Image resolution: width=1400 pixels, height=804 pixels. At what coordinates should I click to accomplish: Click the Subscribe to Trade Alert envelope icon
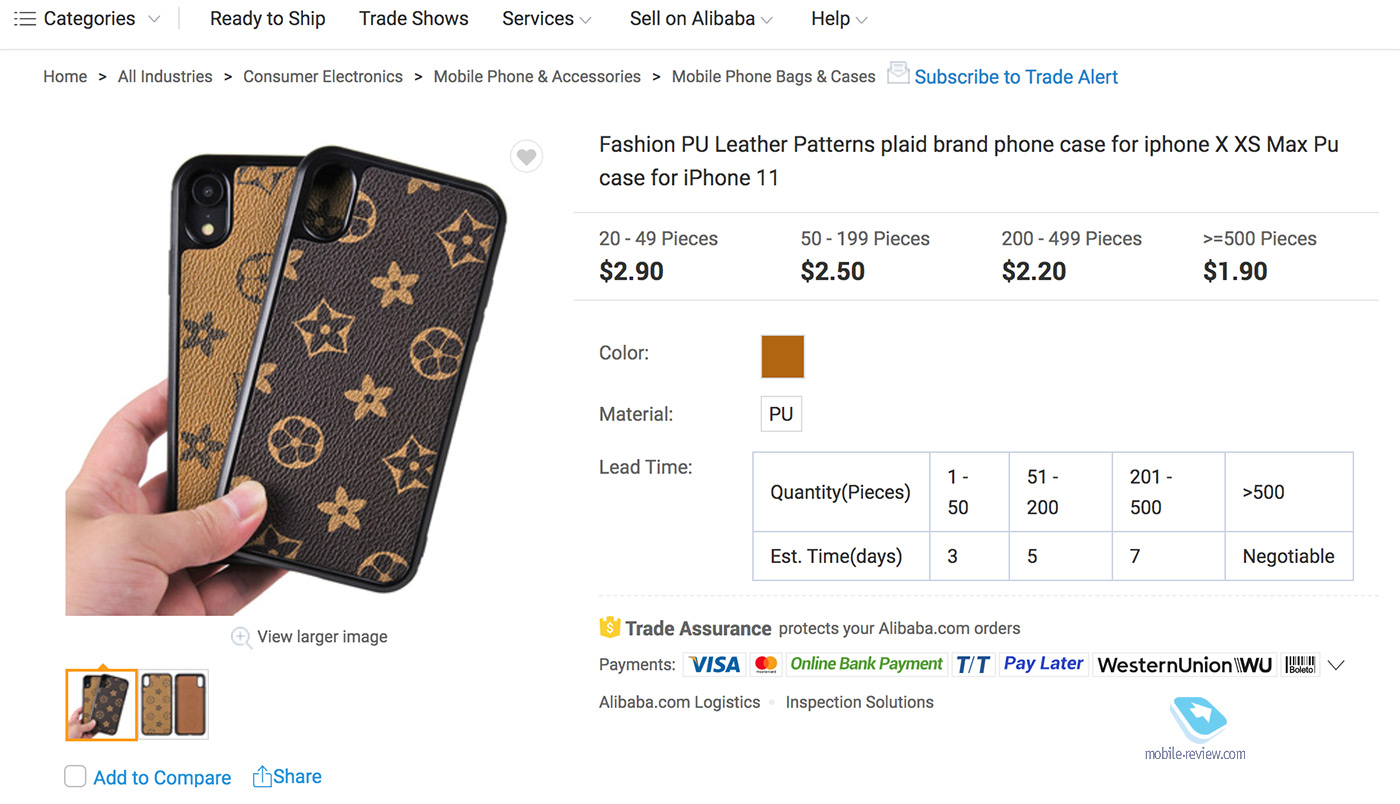point(898,73)
